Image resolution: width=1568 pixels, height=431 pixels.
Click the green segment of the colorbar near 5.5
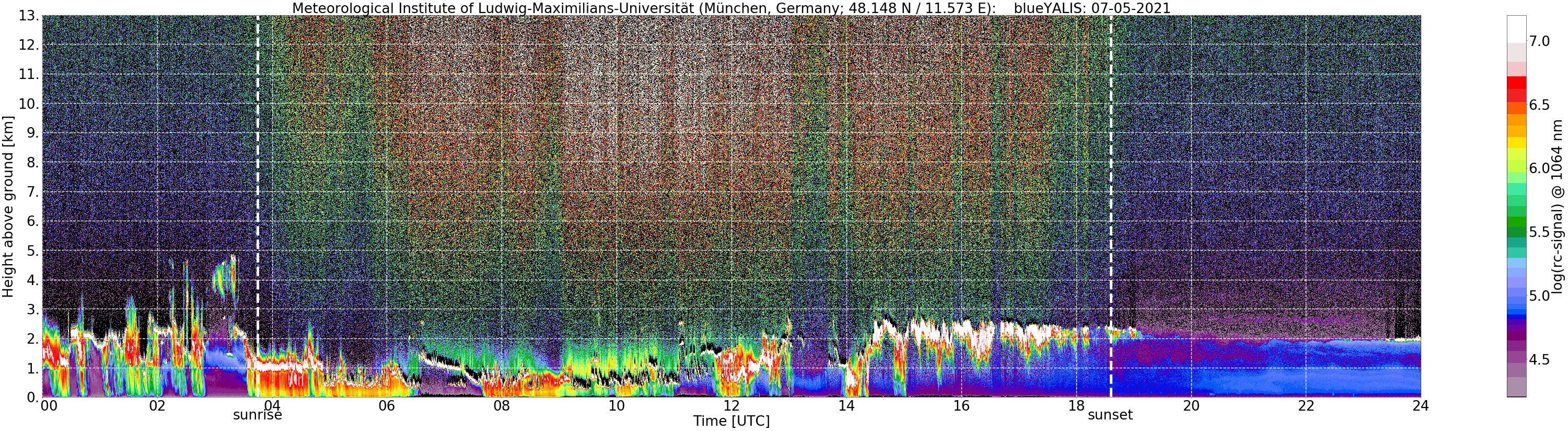(1516, 232)
